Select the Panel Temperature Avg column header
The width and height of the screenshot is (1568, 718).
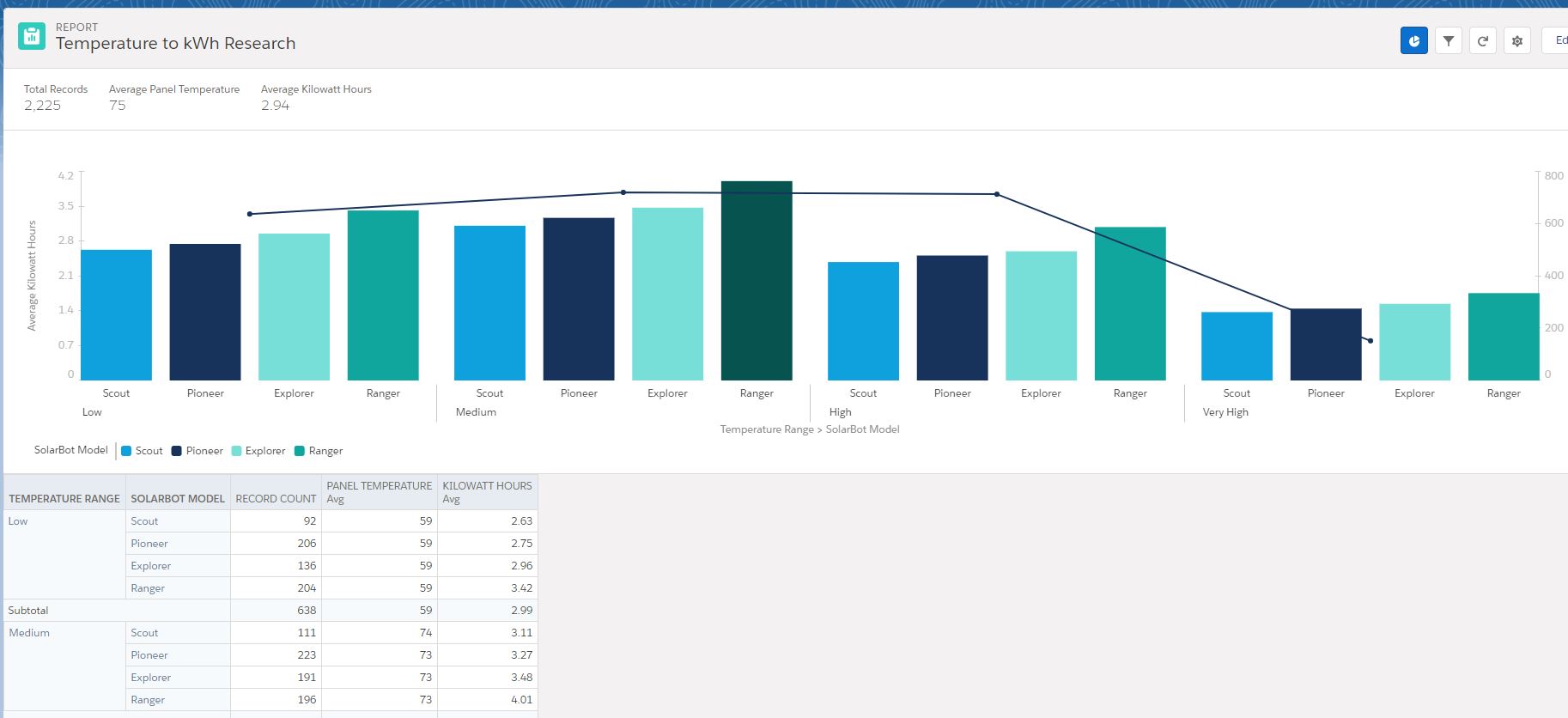pyautogui.click(x=379, y=491)
